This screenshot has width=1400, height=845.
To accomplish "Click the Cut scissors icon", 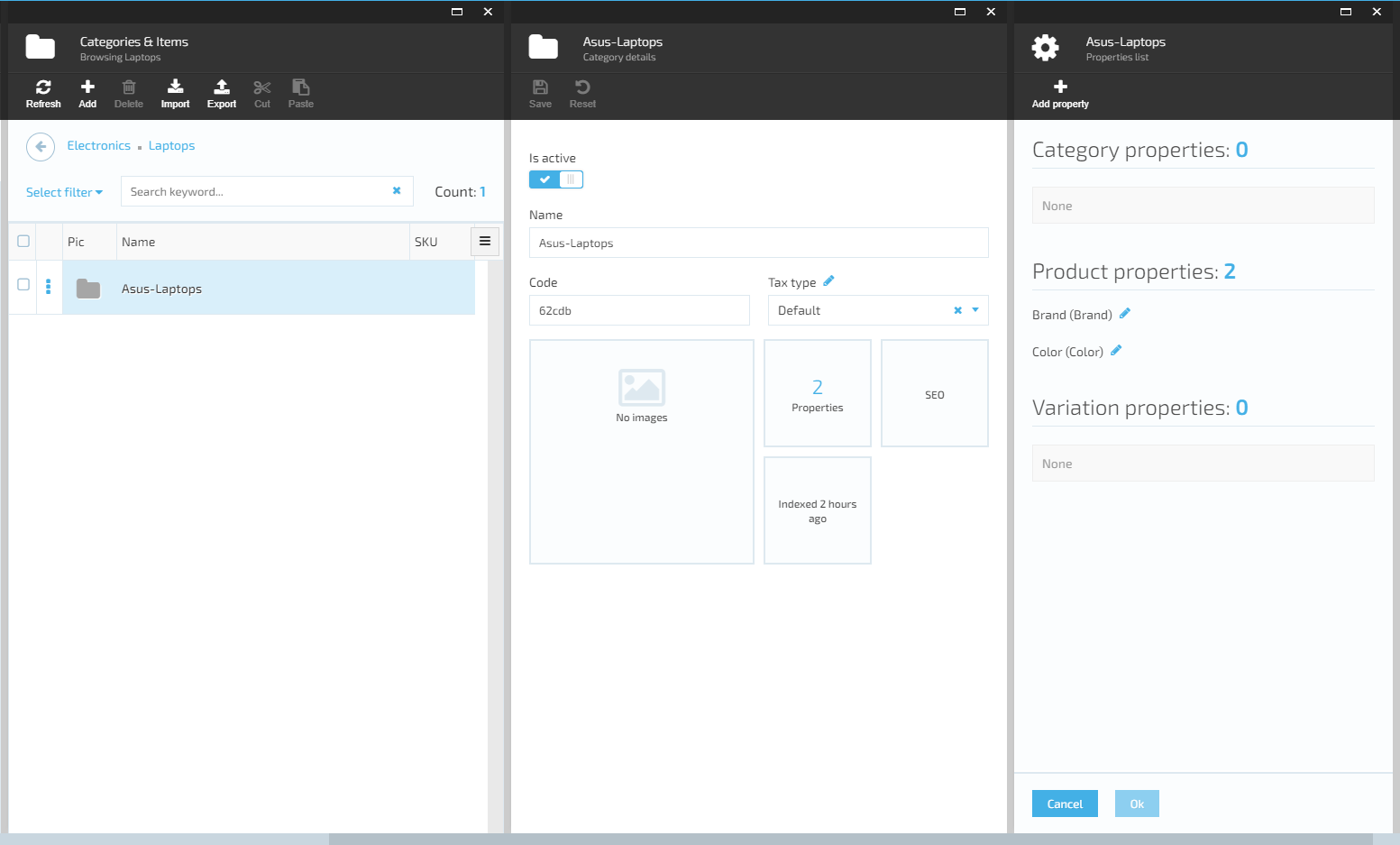I will coord(262,87).
